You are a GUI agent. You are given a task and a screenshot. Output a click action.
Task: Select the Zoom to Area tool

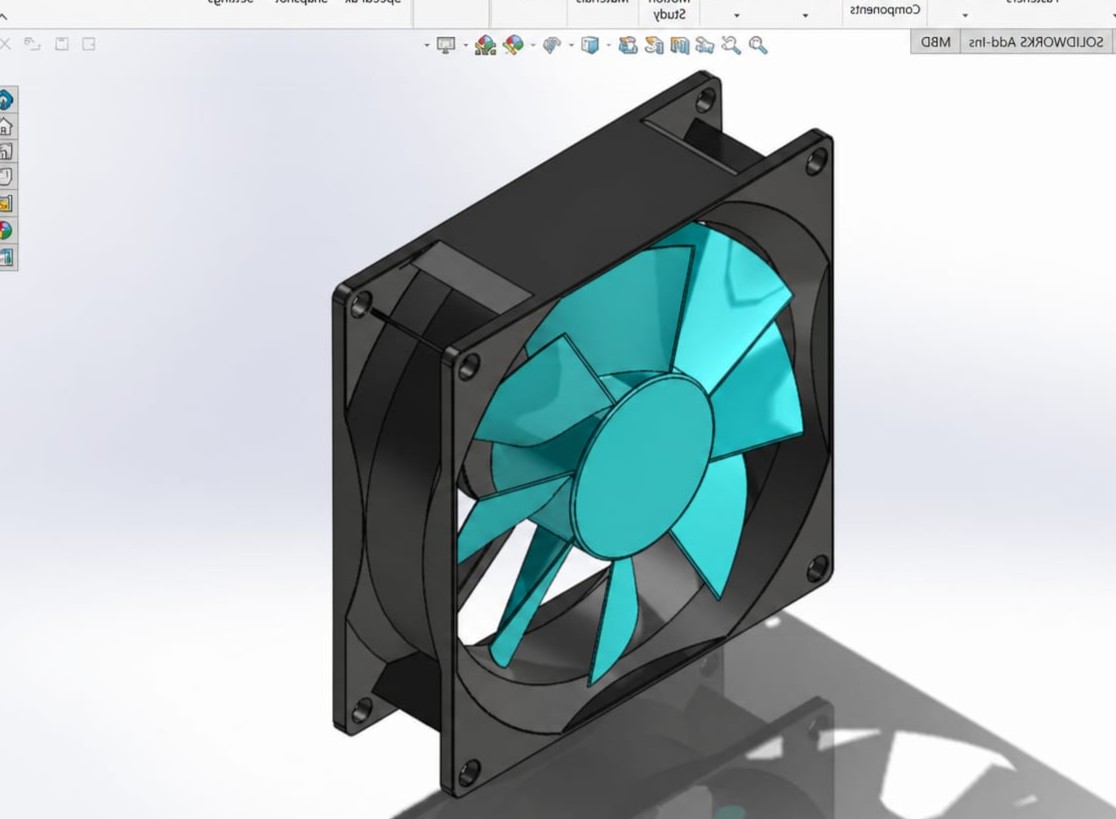click(731, 46)
